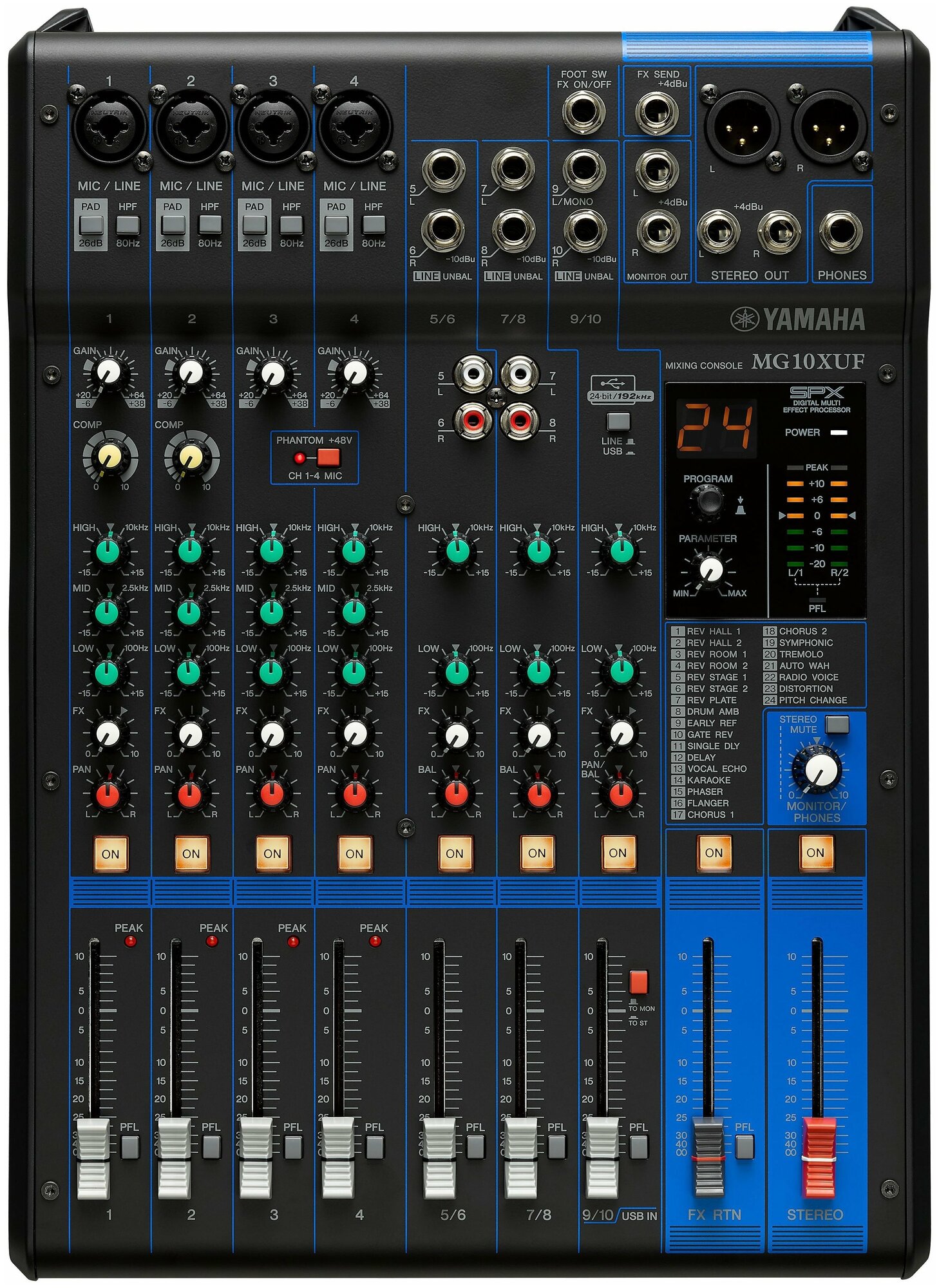
Task: Click the KARAOKE program label
Action: point(701,780)
